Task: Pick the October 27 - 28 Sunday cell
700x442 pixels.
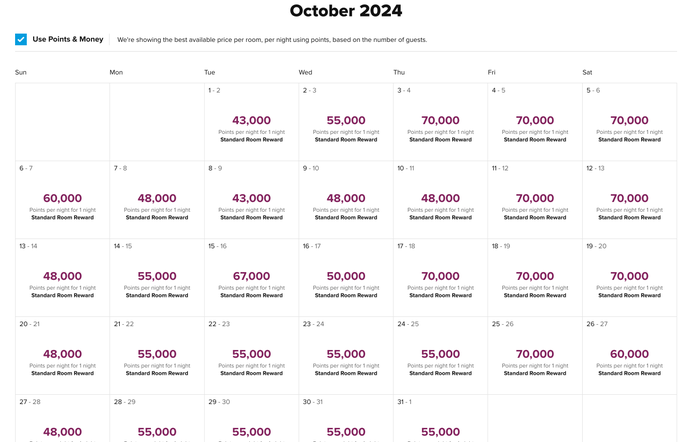Action: [x=62, y=418]
